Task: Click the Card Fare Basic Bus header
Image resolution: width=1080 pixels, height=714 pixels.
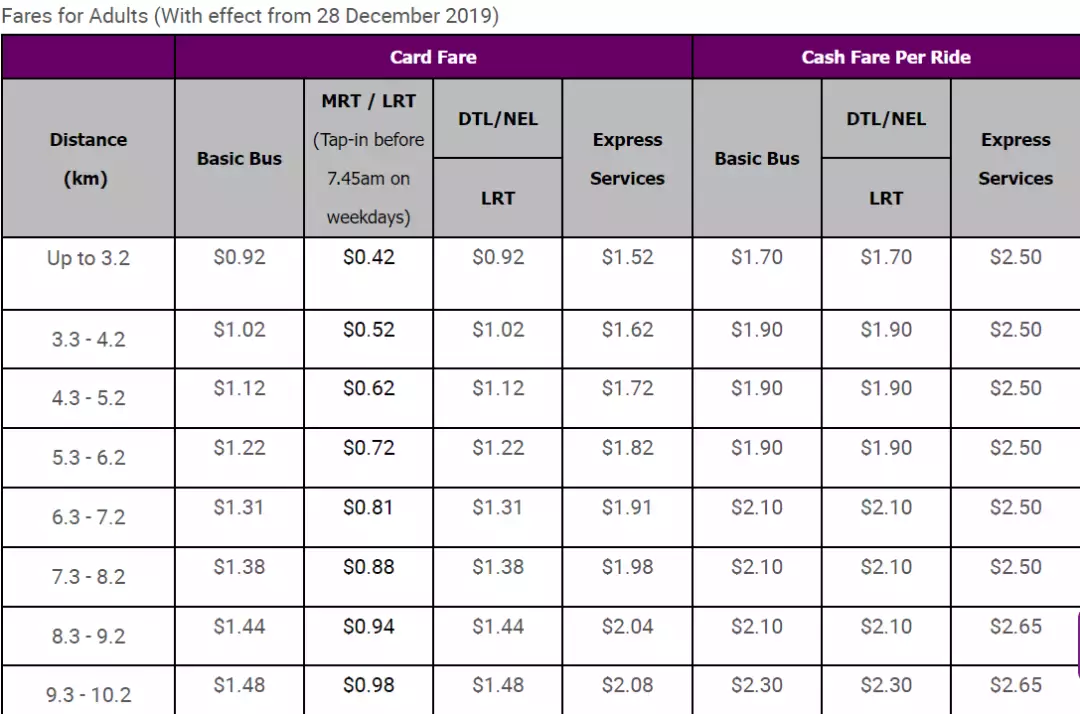Action: [239, 159]
